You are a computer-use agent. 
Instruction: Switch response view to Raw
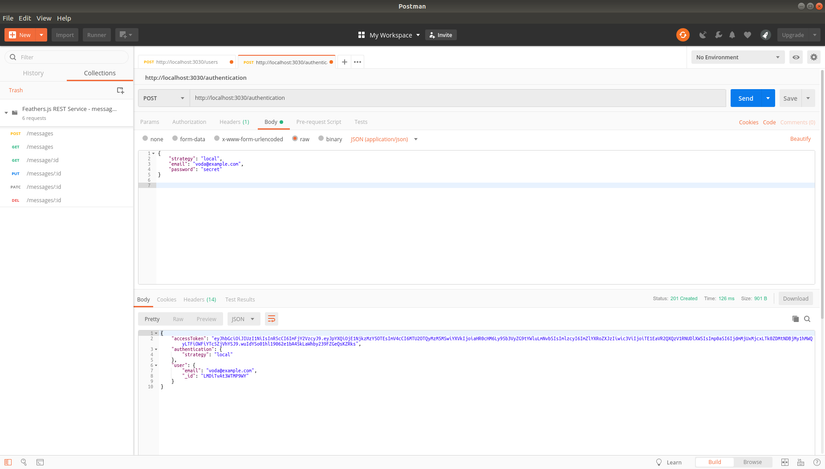[178, 319]
